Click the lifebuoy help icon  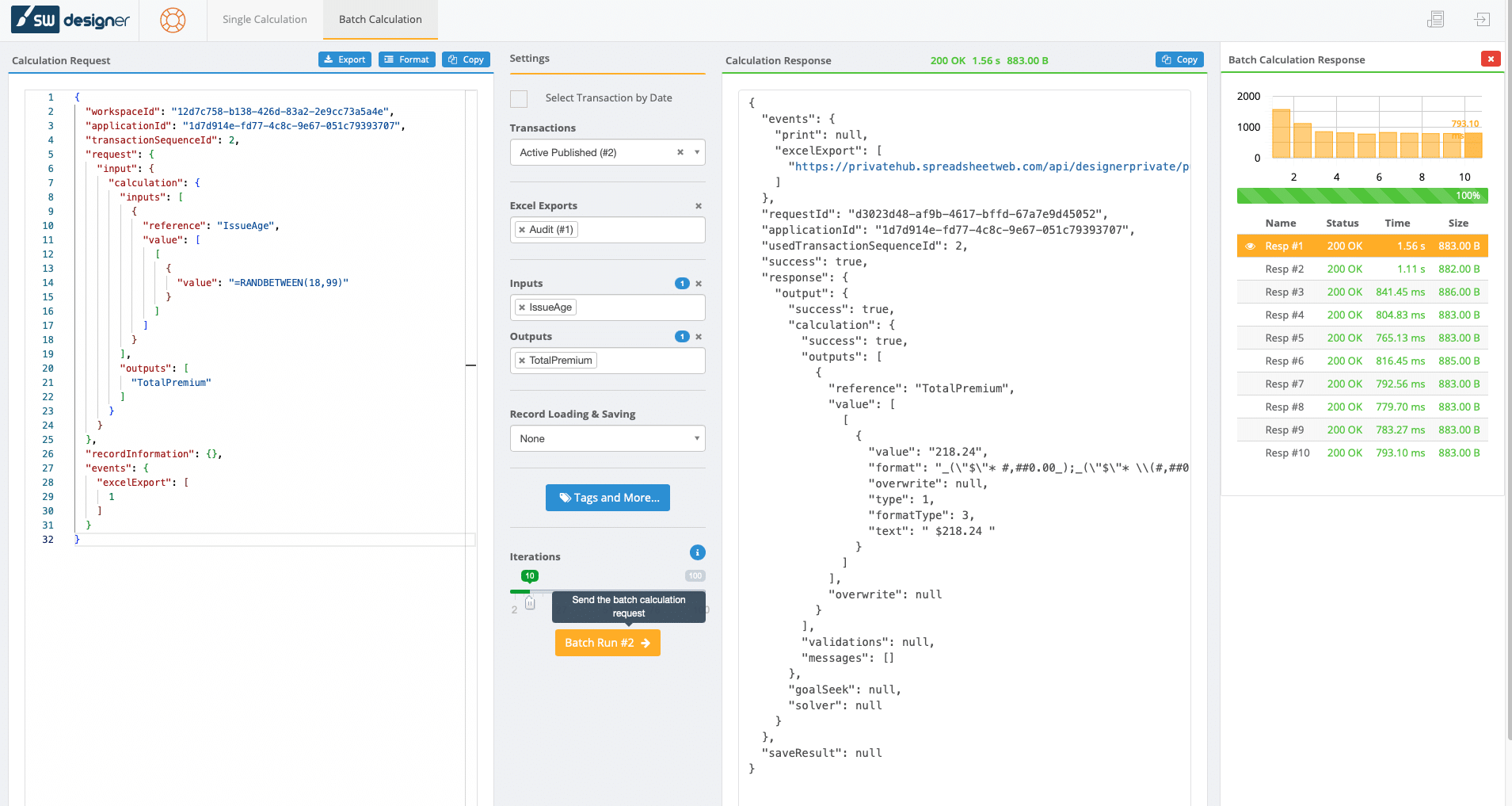pos(173,20)
